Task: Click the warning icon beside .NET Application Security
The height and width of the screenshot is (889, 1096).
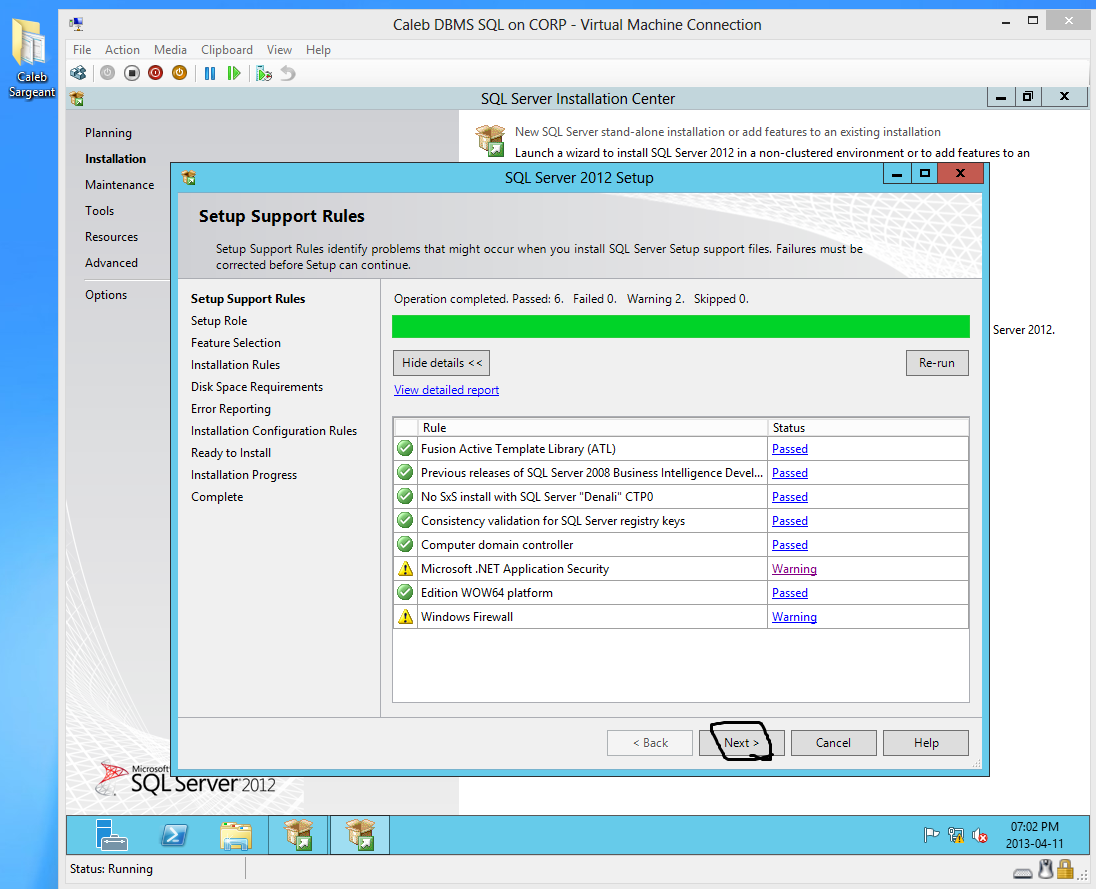Action: (x=405, y=569)
